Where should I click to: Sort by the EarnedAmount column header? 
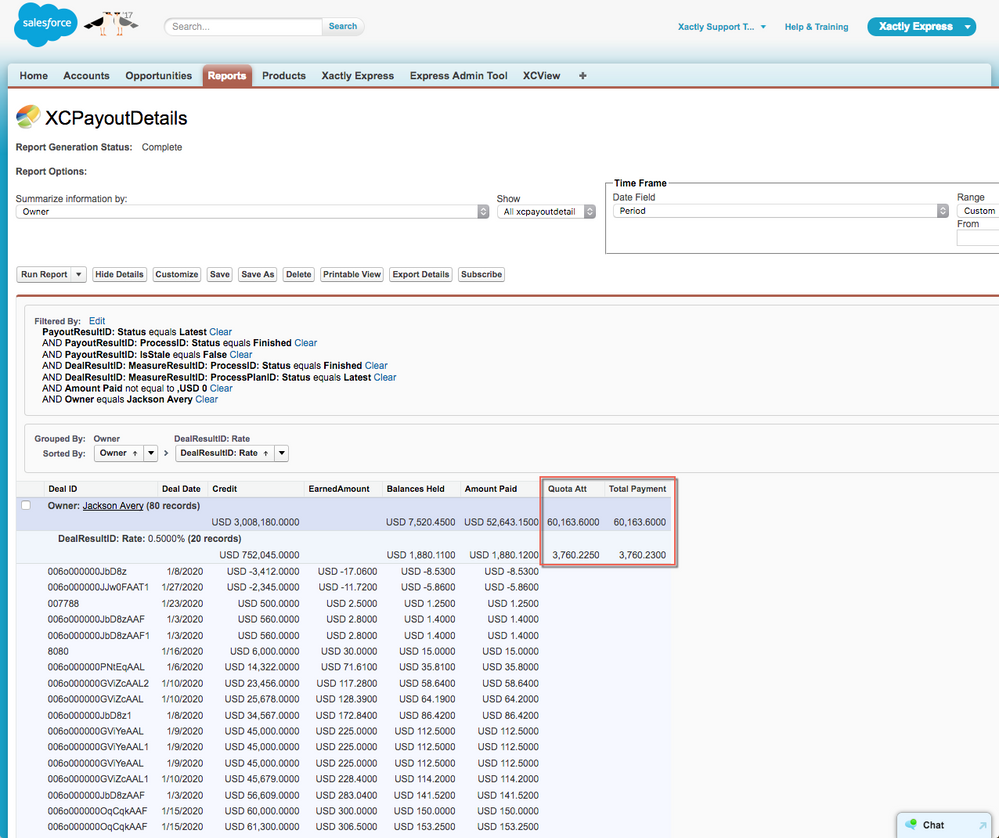[339, 489]
